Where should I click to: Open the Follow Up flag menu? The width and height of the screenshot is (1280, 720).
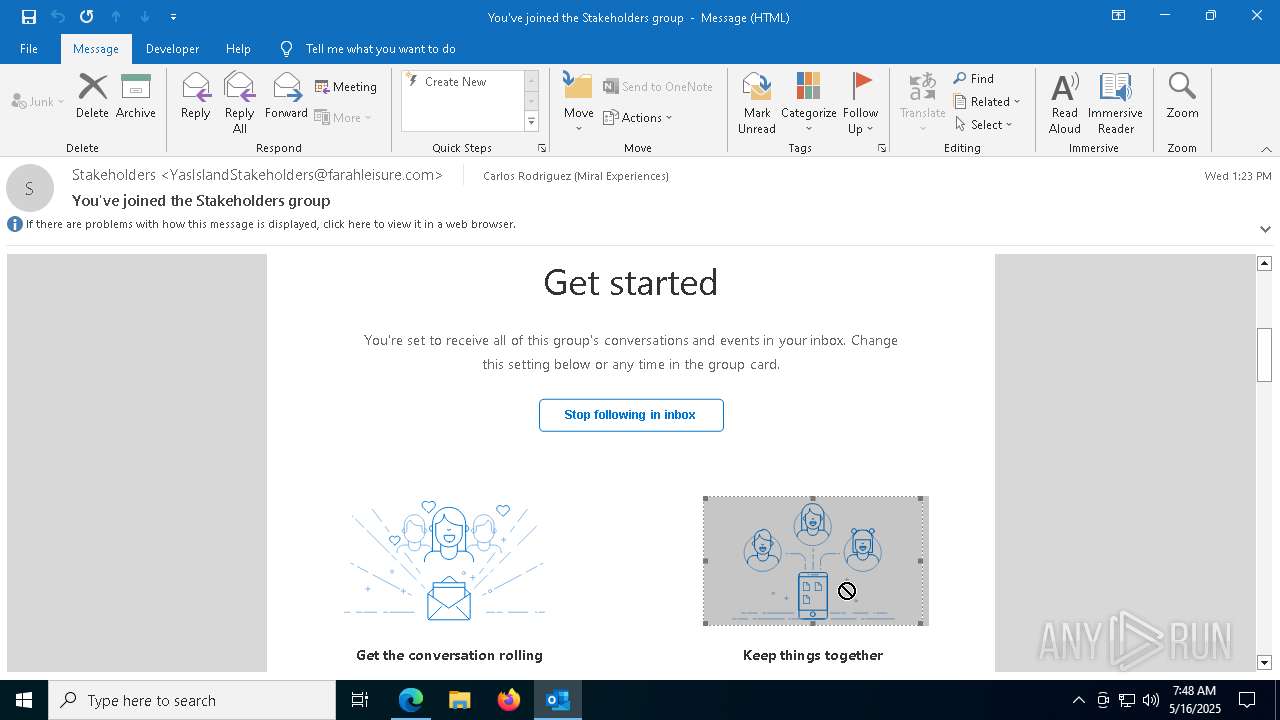click(x=860, y=103)
